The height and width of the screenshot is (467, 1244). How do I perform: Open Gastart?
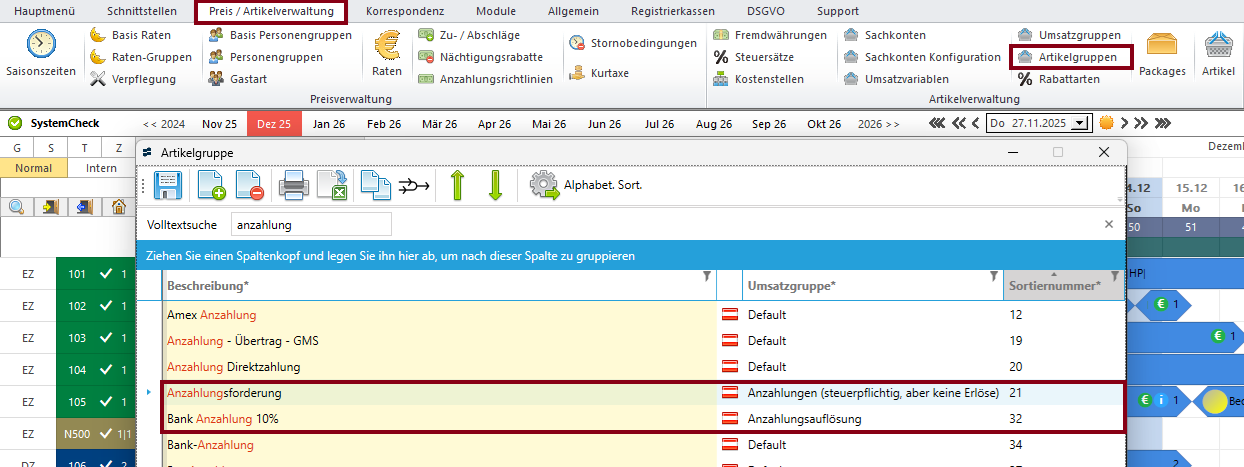tap(238, 79)
